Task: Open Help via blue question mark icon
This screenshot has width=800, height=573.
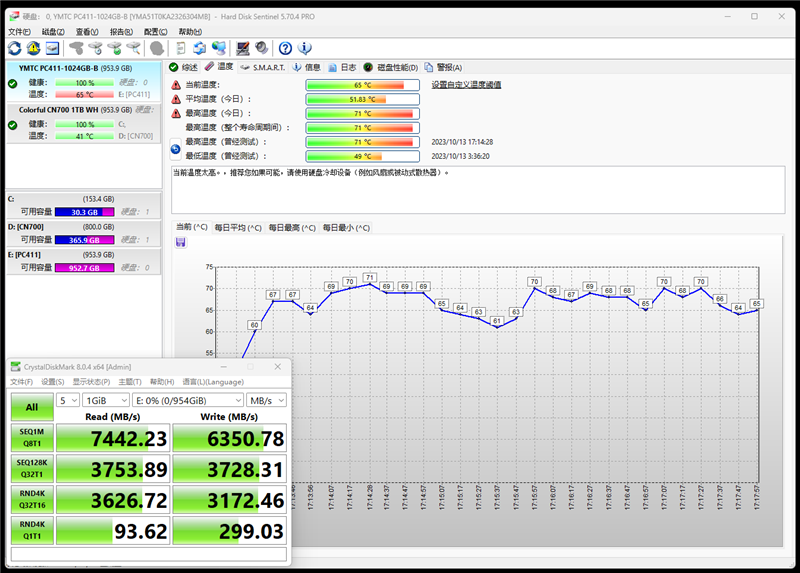Action: tap(285, 48)
